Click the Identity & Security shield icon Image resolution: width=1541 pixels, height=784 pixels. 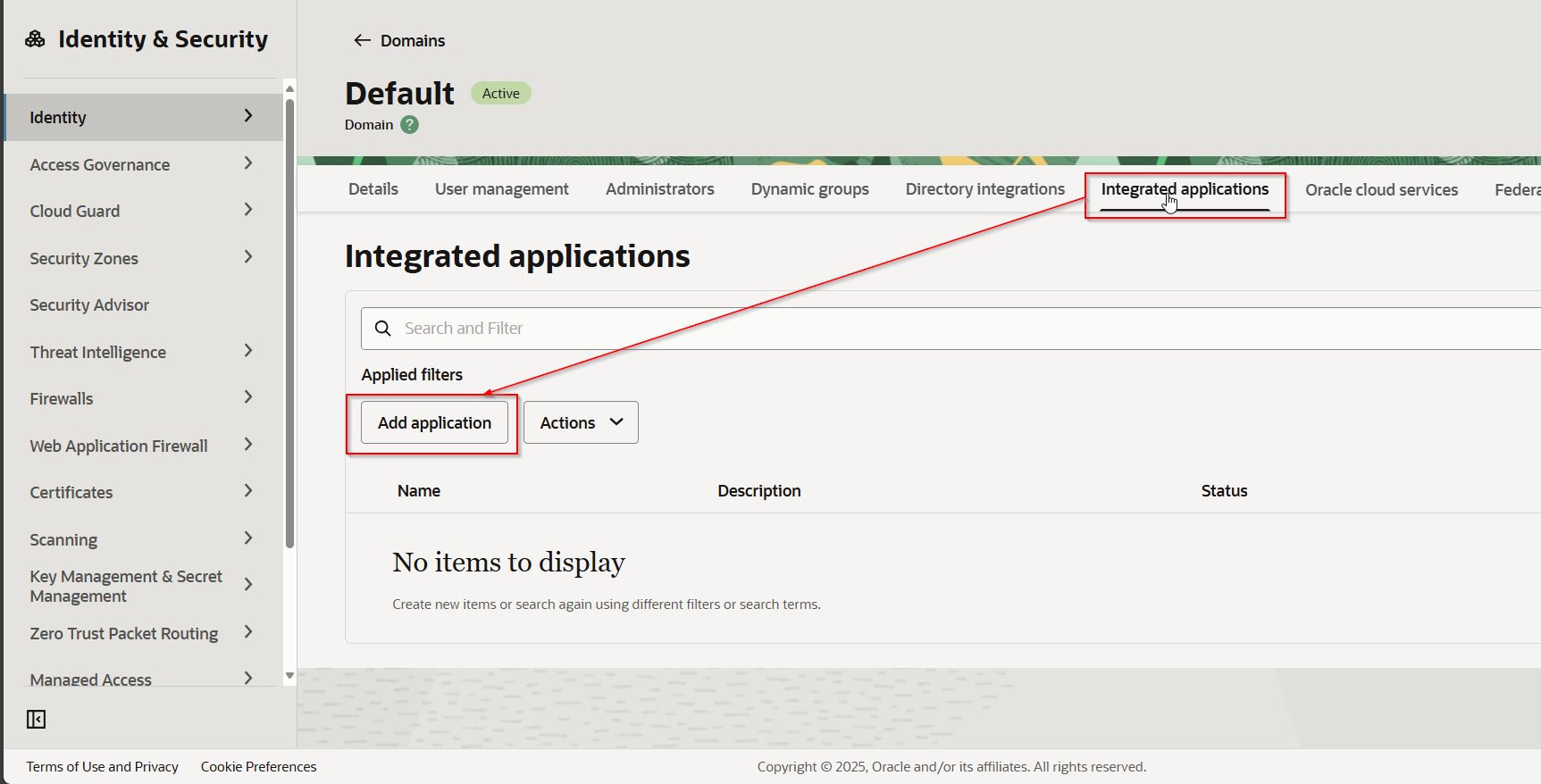coord(35,38)
